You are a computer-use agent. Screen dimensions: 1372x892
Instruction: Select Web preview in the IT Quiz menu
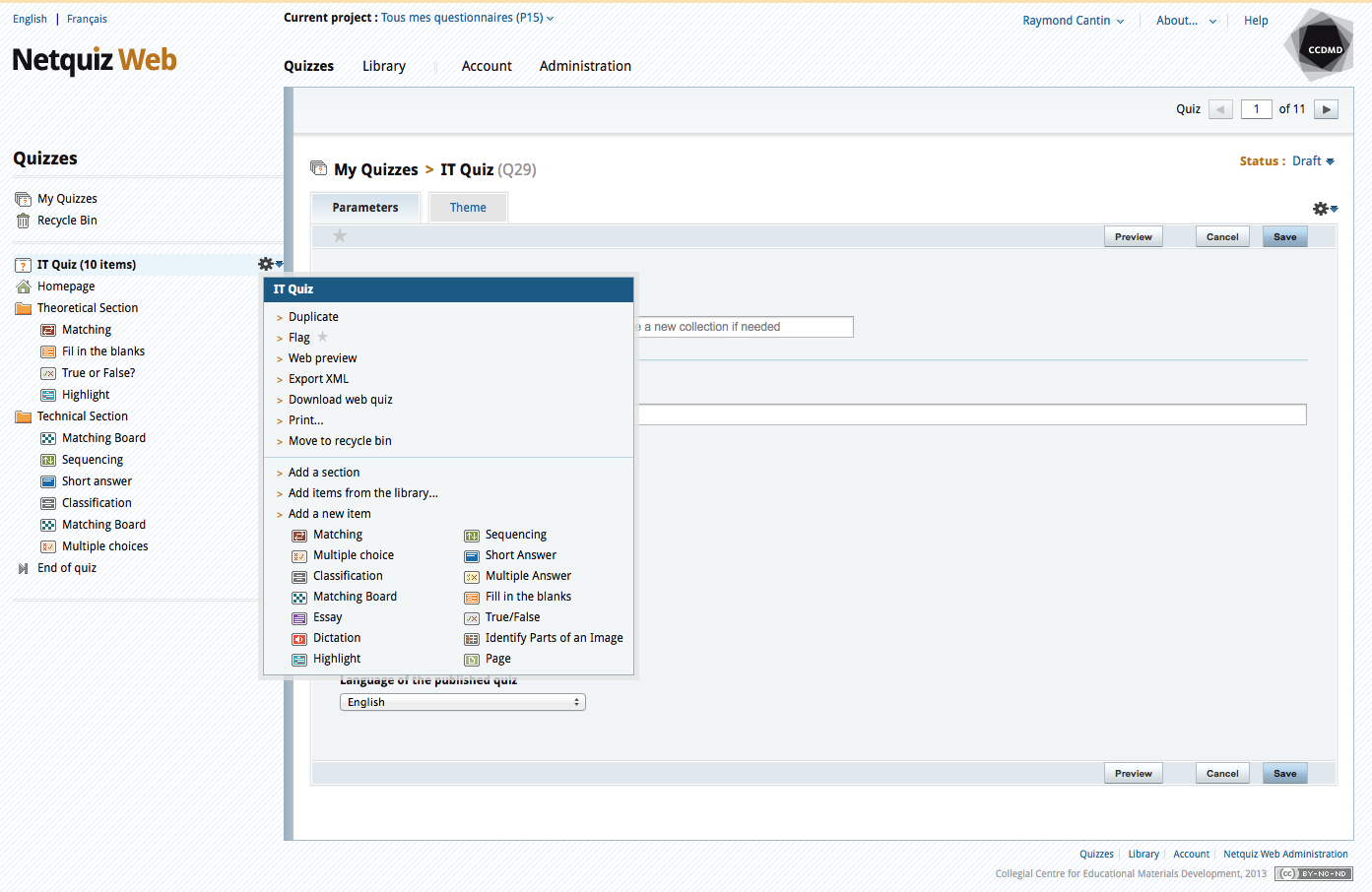tap(323, 358)
